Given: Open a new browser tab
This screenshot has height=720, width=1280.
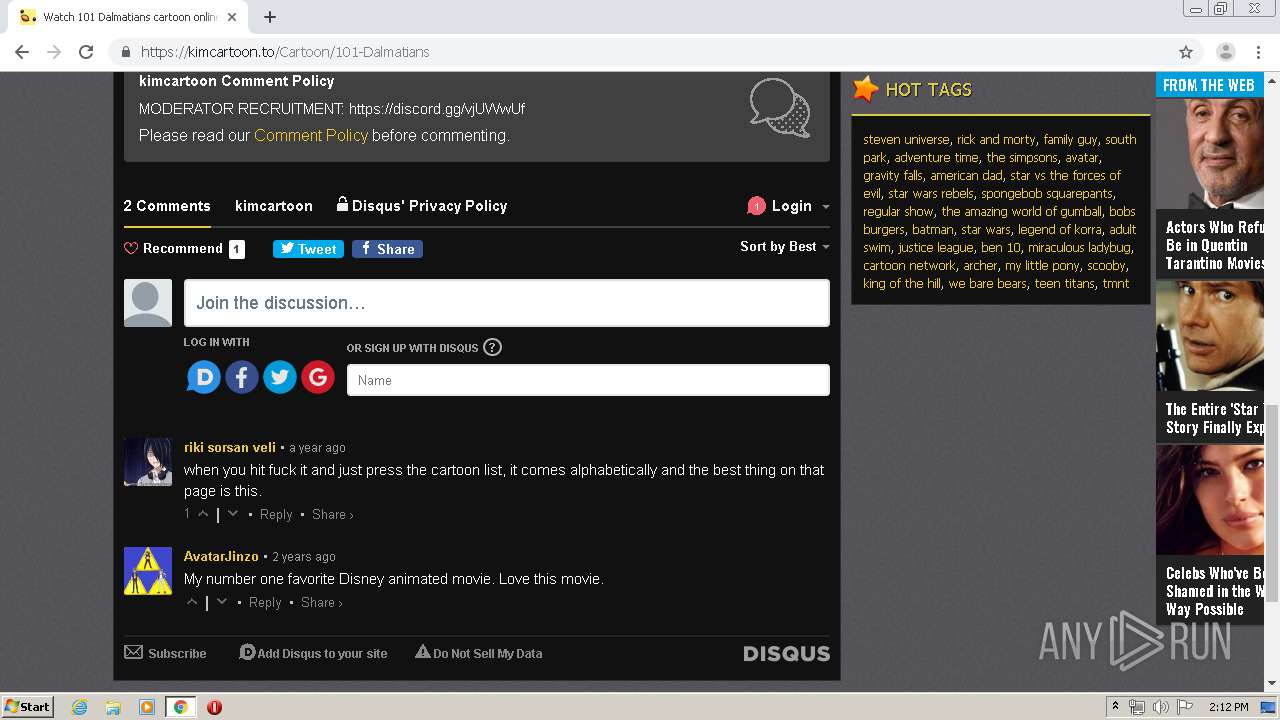Looking at the screenshot, I should click(x=269, y=17).
